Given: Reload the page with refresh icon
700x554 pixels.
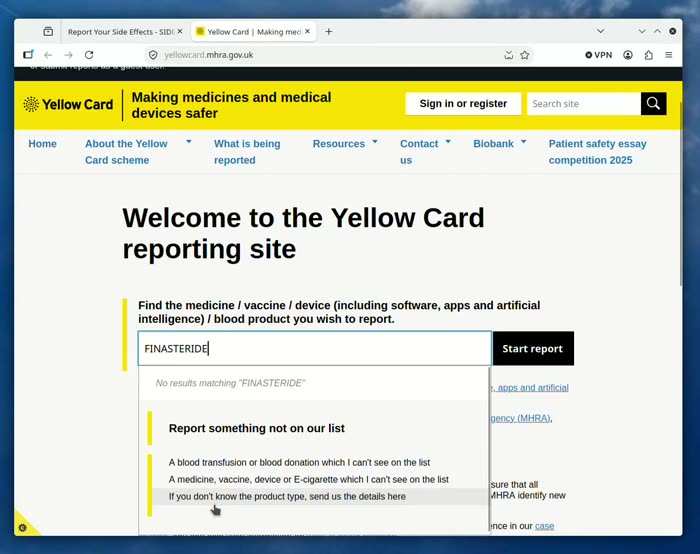Looking at the screenshot, I should click(x=89, y=55).
